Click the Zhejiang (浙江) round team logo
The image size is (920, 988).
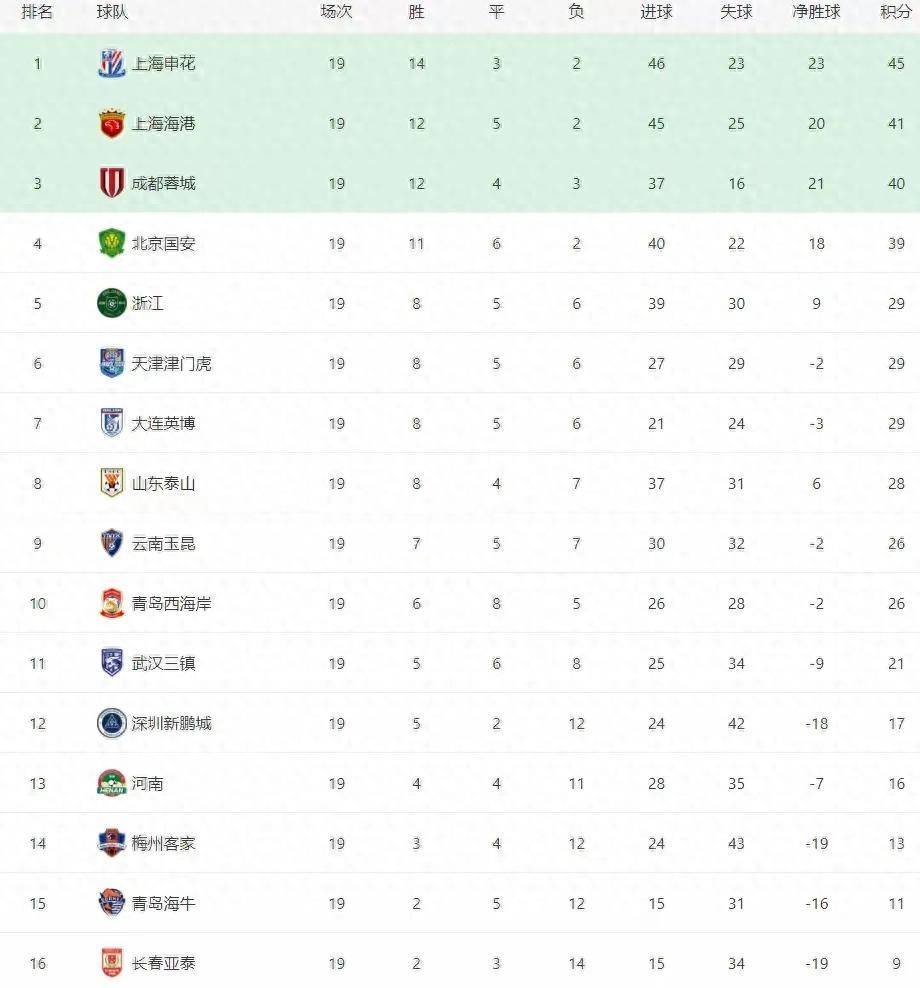[111, 303]
